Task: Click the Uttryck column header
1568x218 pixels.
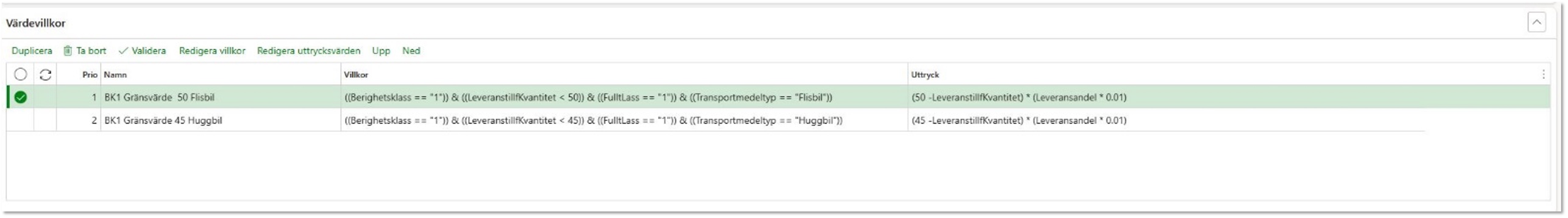Action: point(925,74)
